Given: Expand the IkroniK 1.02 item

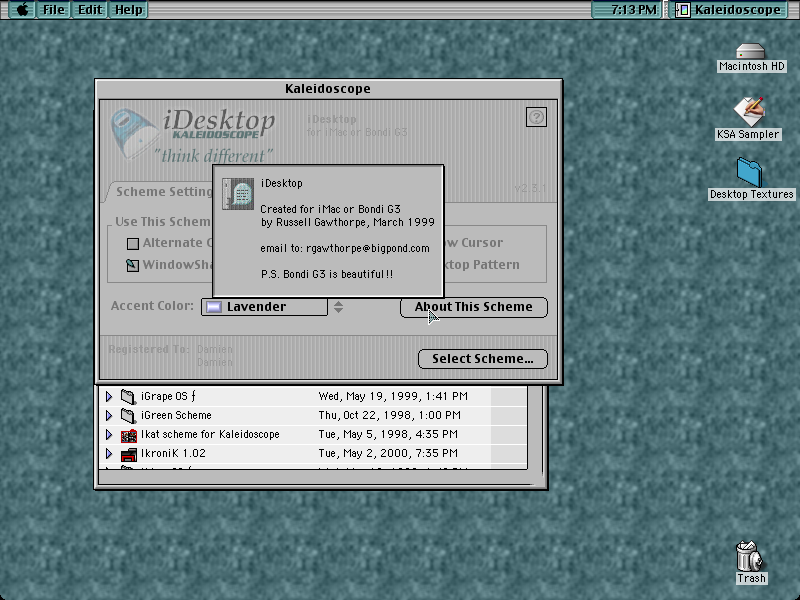Looking at the screenshot, I should click(x=109, y=453).
